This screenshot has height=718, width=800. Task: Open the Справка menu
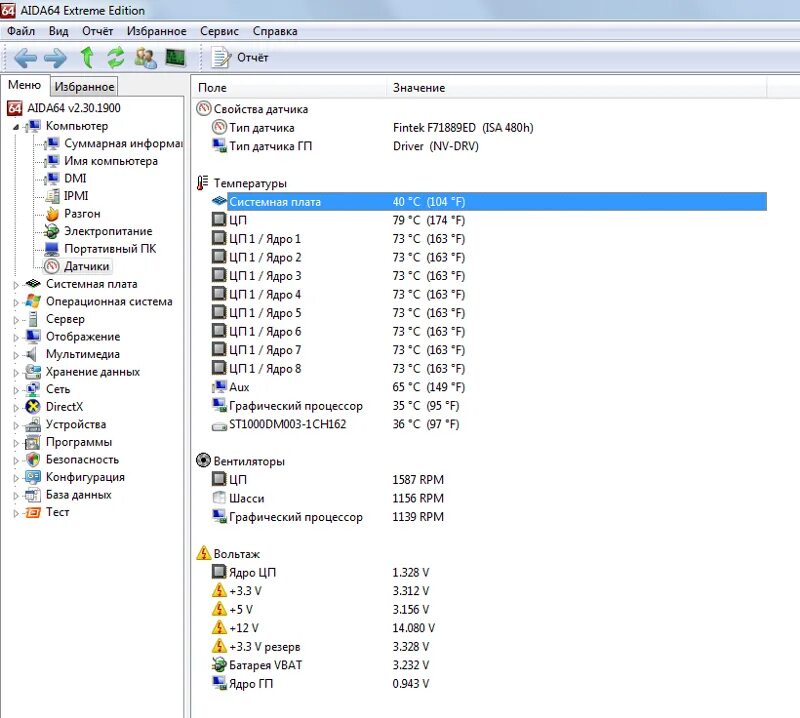[274, 31]
